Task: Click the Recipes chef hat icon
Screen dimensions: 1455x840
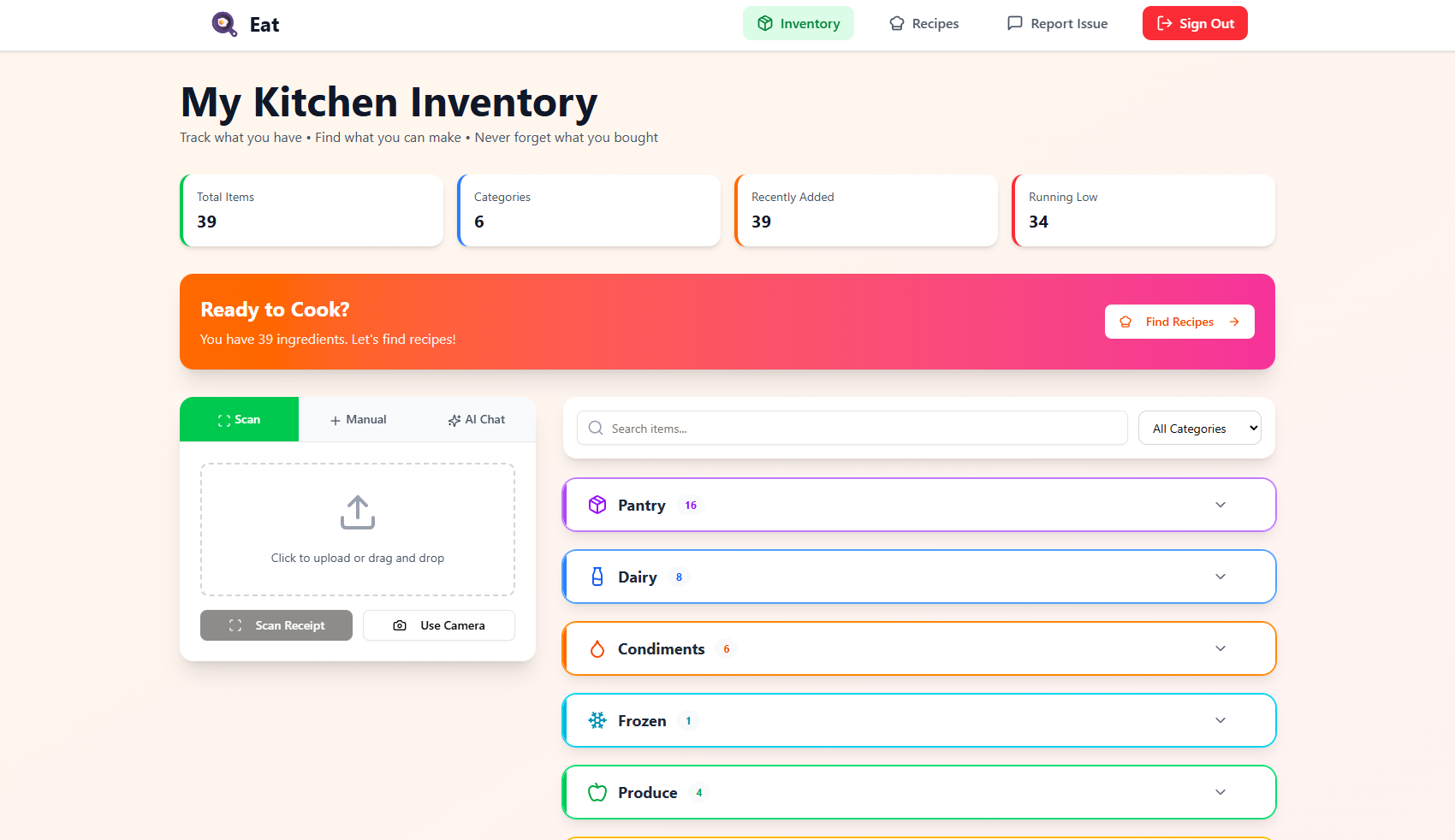Action: (896, 23)
